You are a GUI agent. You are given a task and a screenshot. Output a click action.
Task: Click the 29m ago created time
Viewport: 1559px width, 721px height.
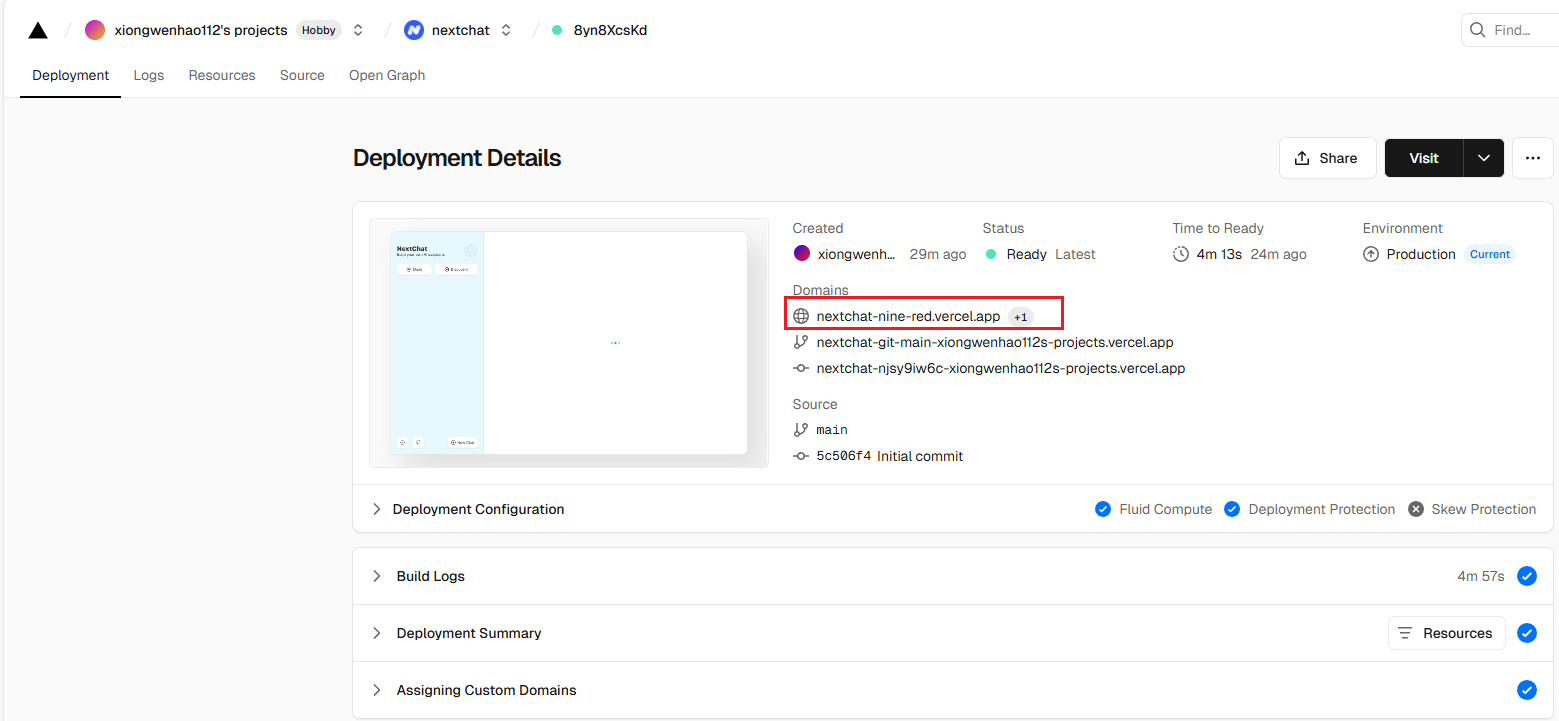tap(938, 254)
